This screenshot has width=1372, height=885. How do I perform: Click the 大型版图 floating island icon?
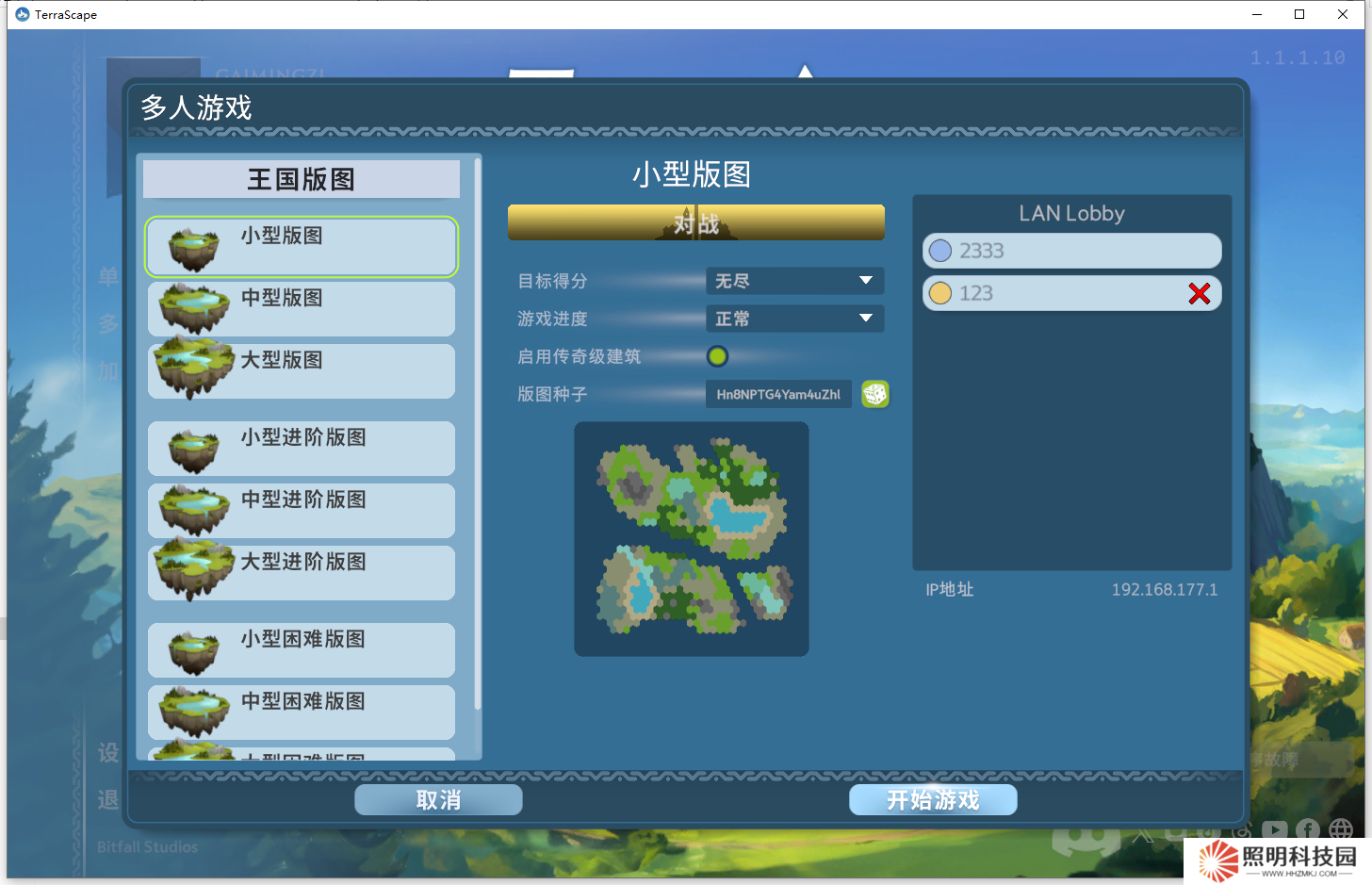point(193,369)
